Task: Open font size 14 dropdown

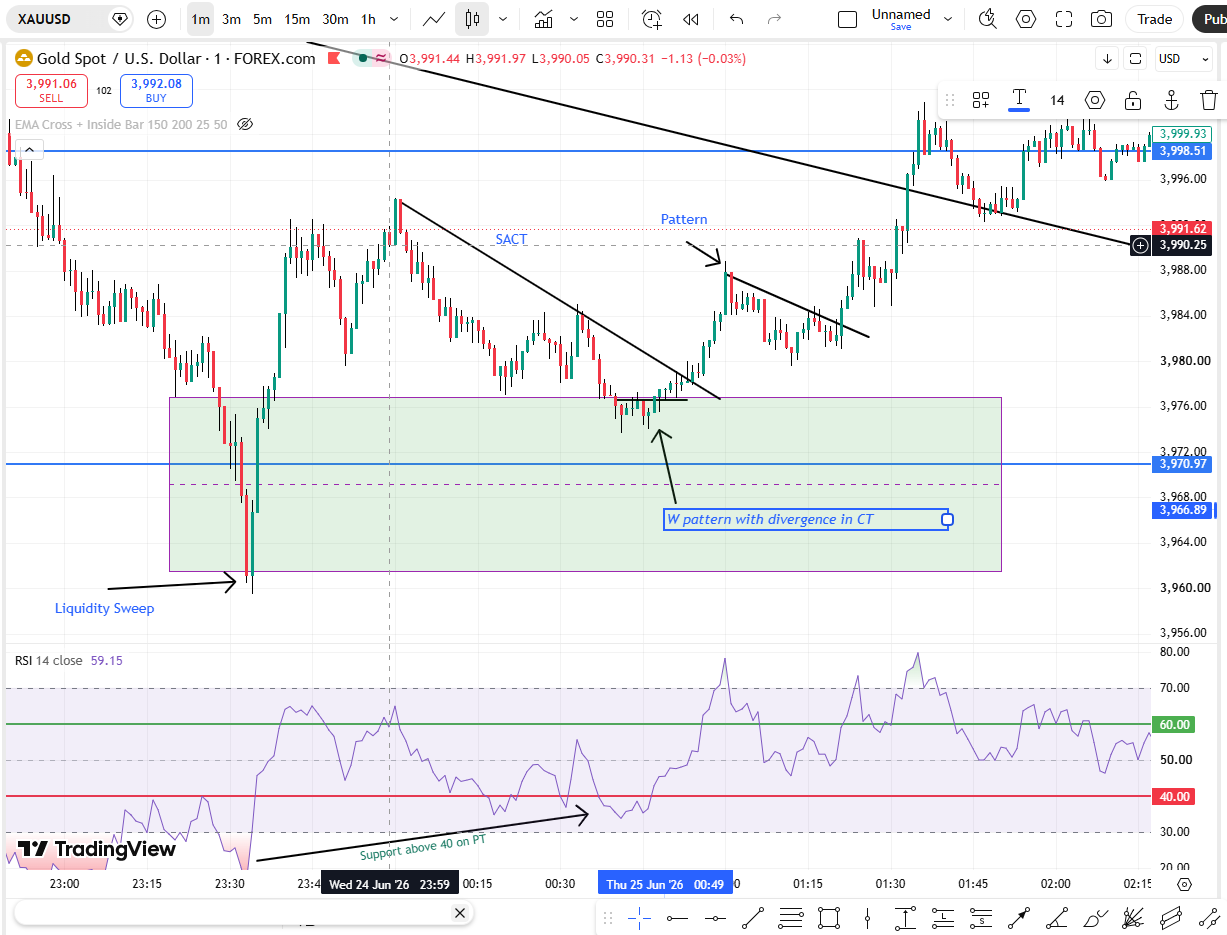Action: point(1057,100)
